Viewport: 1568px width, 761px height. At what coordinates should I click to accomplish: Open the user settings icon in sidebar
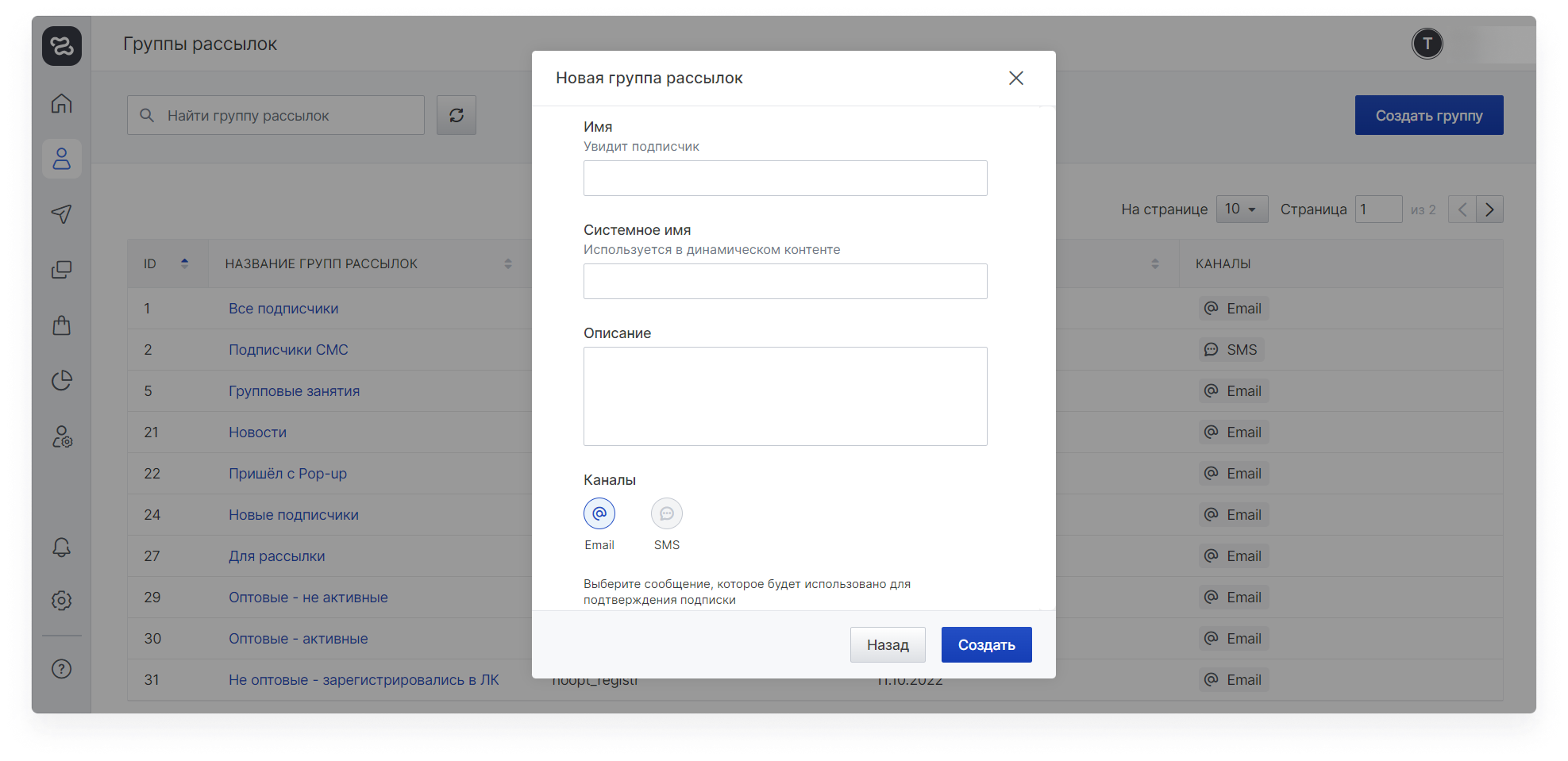point(62,436)
